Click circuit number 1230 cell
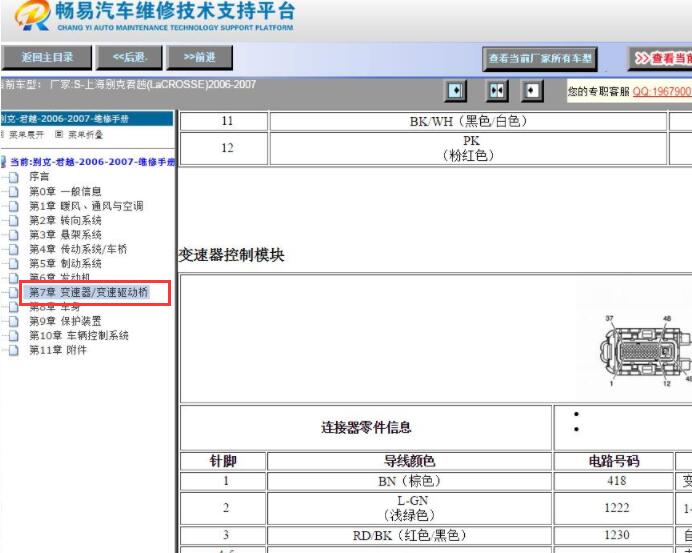 click(x=614, y=535)
